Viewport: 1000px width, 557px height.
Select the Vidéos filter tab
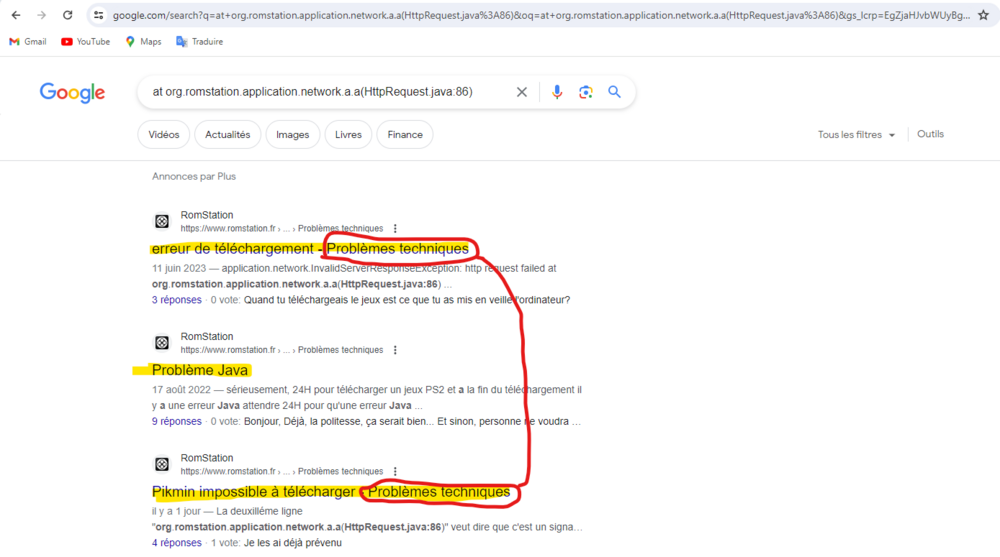pos(163,135)
